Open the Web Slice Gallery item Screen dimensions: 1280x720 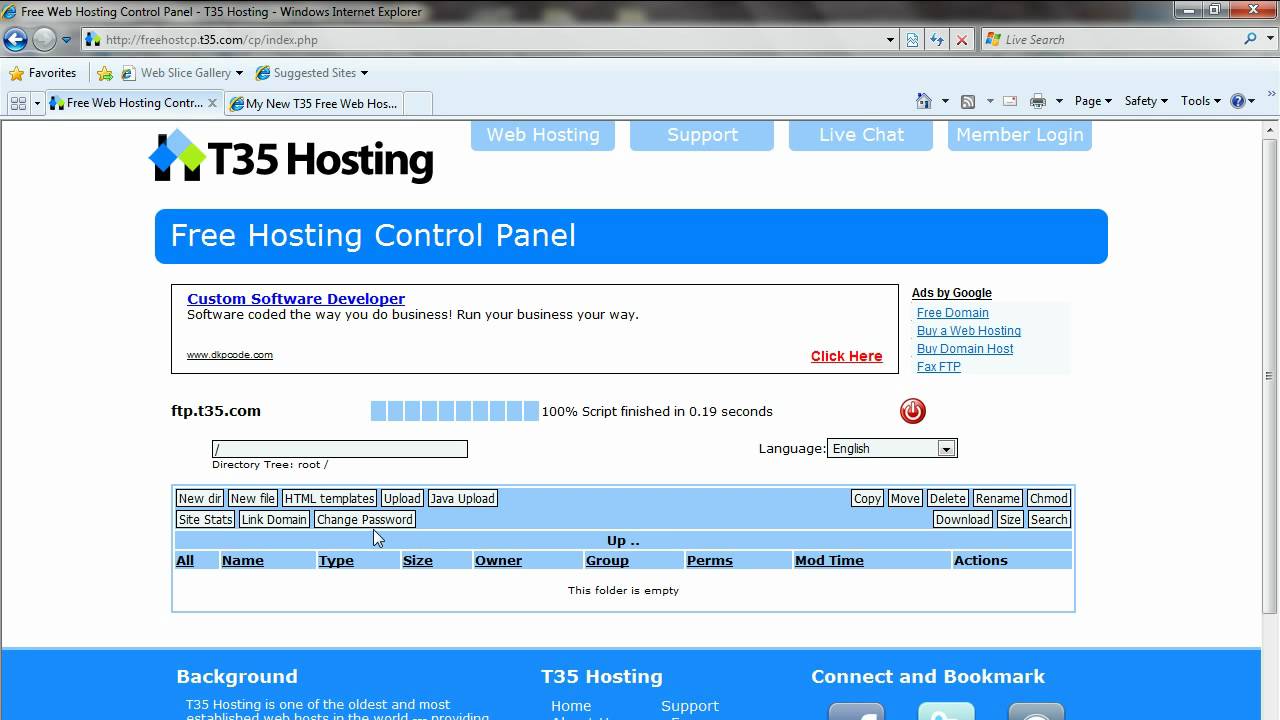coord(181,73)
